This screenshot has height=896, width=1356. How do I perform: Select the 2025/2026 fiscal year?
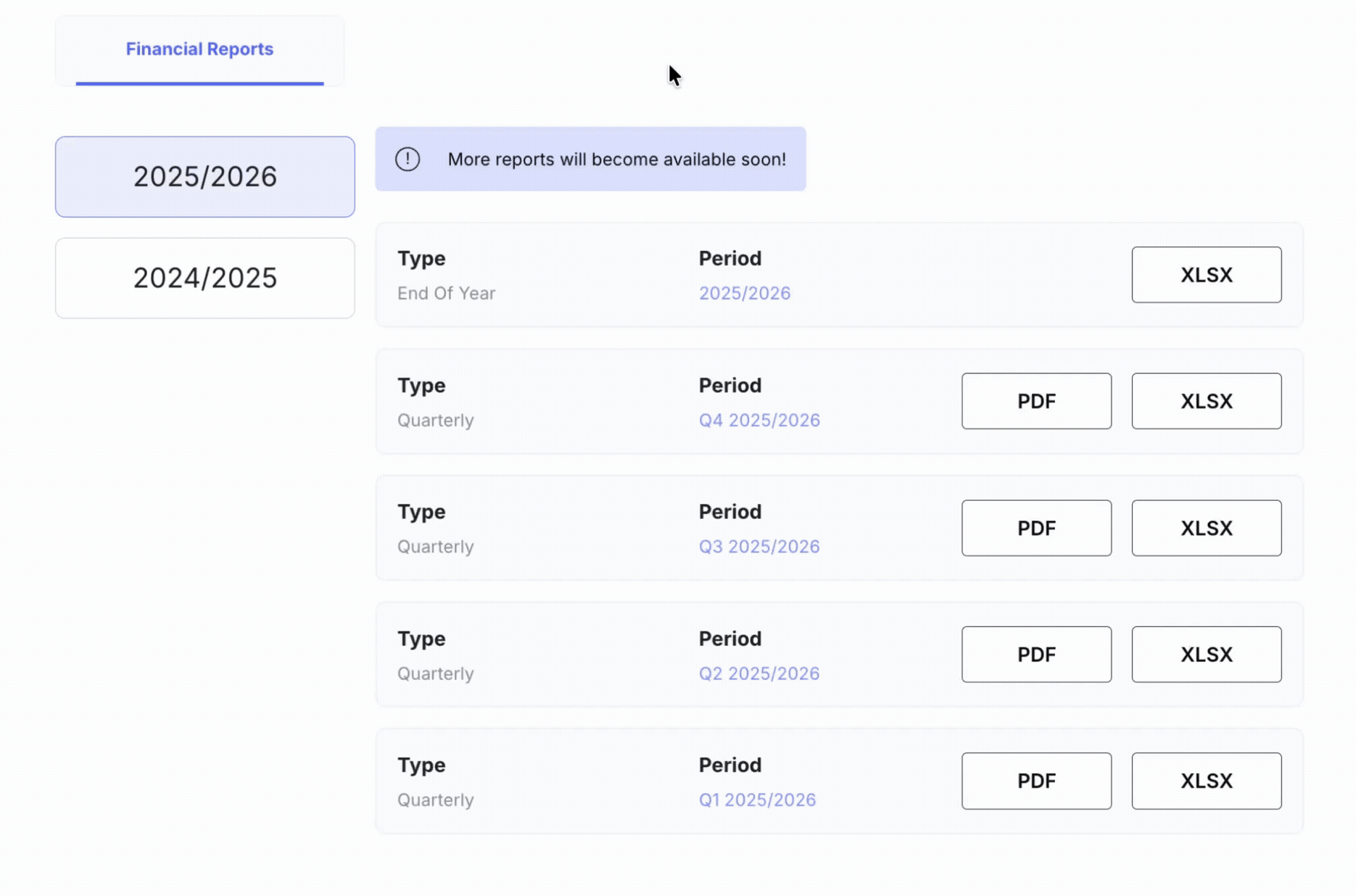(x=205, y=177)
